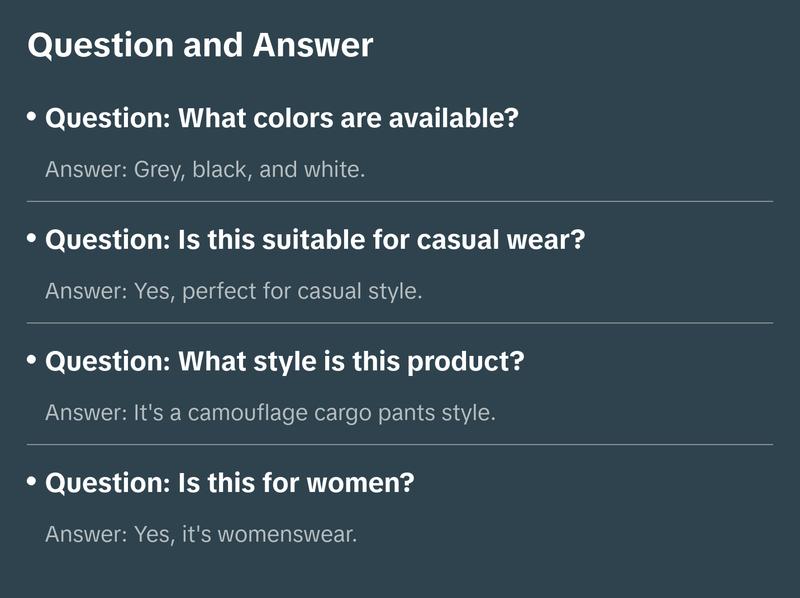This screenshot has width=800, height=598.
Task: Select the "Yes, perfect for casual style." answer
Action: coord(234,292)
